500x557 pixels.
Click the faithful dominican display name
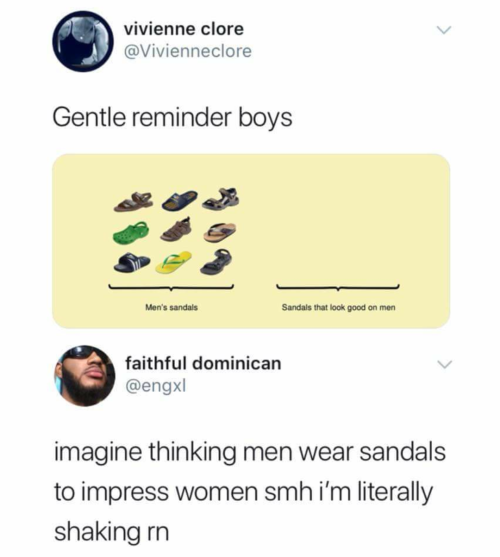(203, 363)
